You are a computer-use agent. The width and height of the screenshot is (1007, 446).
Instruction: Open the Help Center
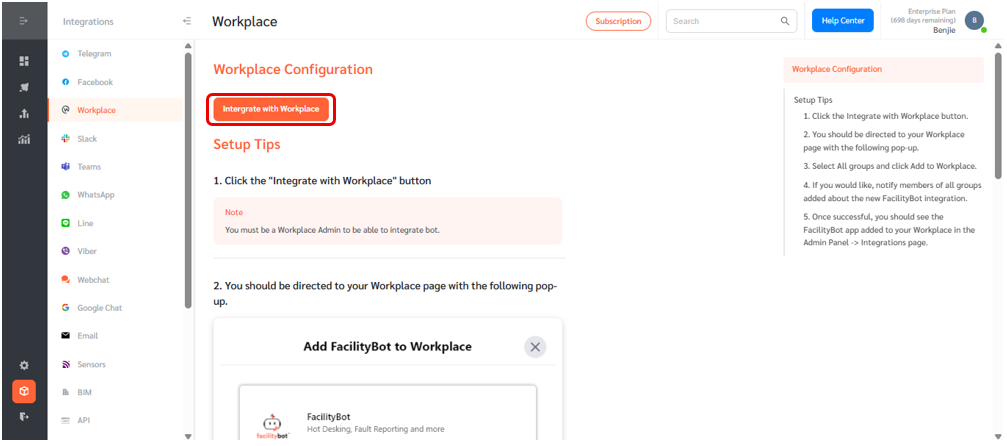pos(843,21)
